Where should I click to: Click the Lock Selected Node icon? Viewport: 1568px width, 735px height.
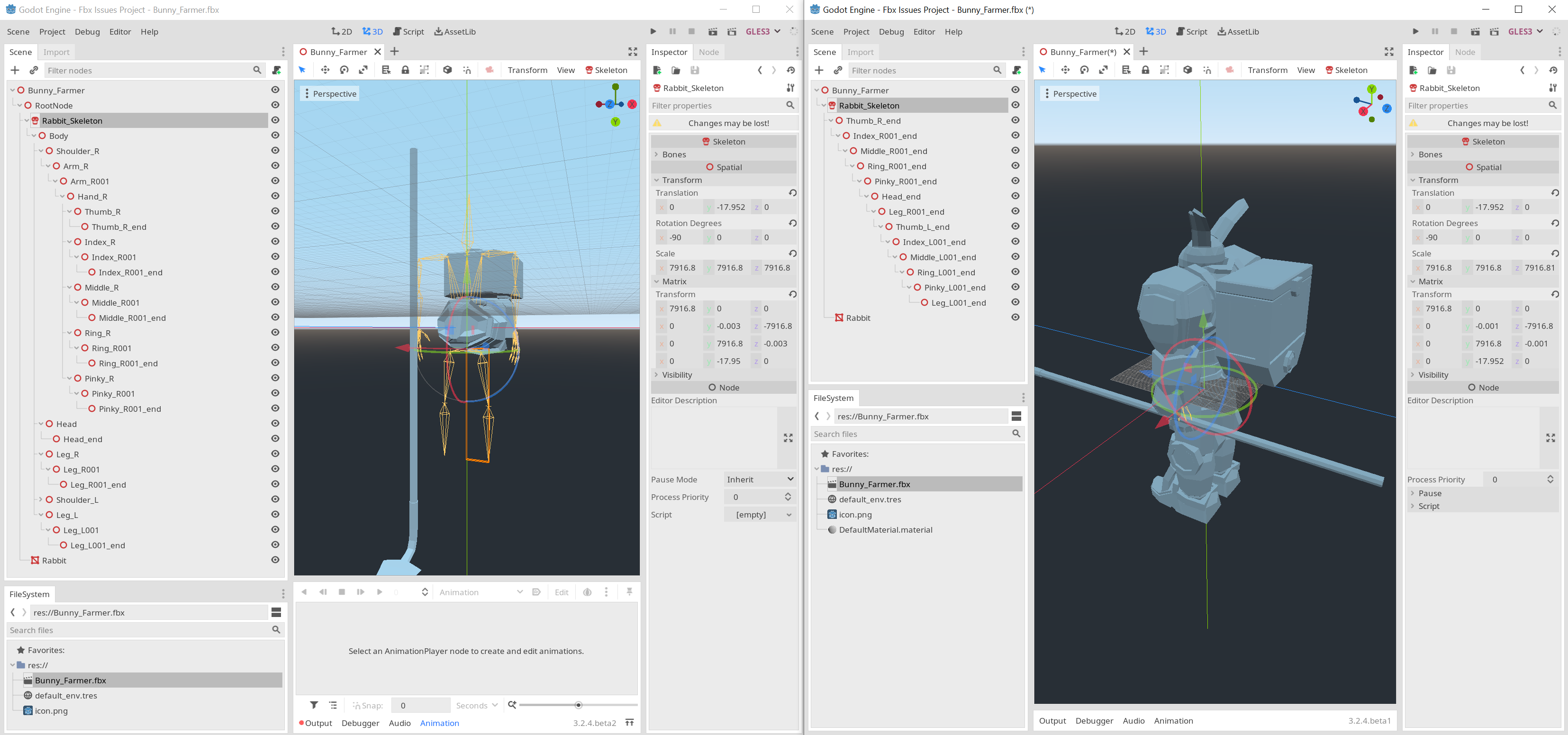pyautogui.click(x=406, y=69)
